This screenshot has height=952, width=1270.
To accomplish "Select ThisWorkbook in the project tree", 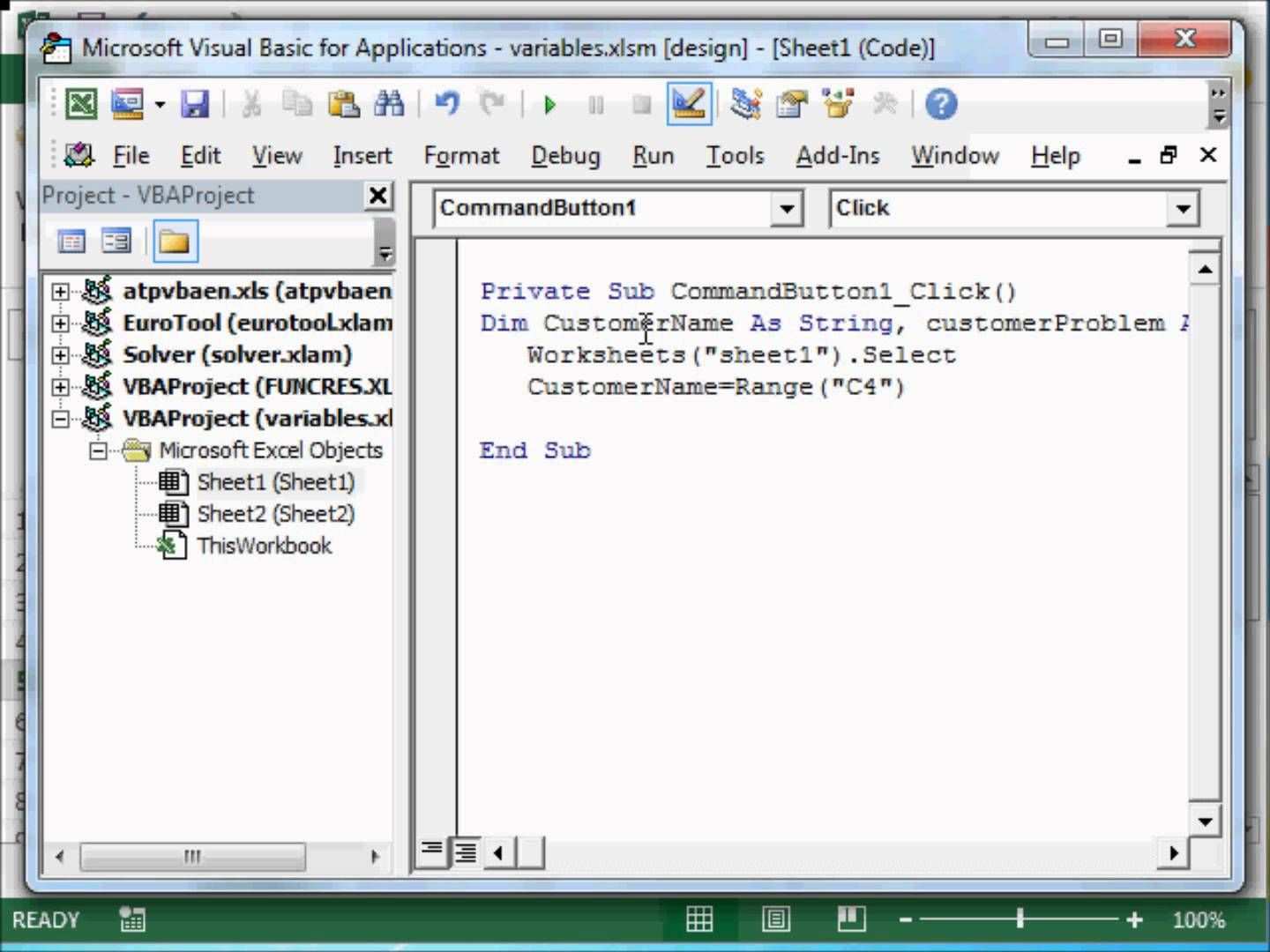I will pos(264,546).
